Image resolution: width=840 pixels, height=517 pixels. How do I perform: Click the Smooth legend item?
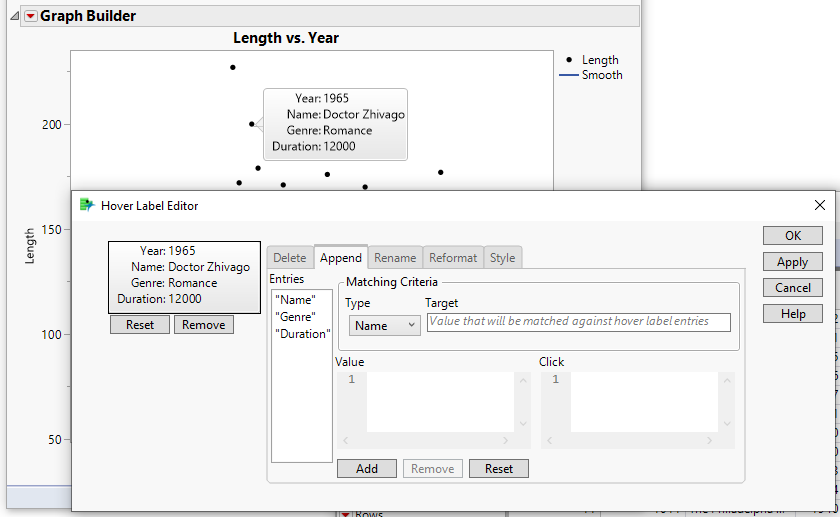(x=591, y=75)
